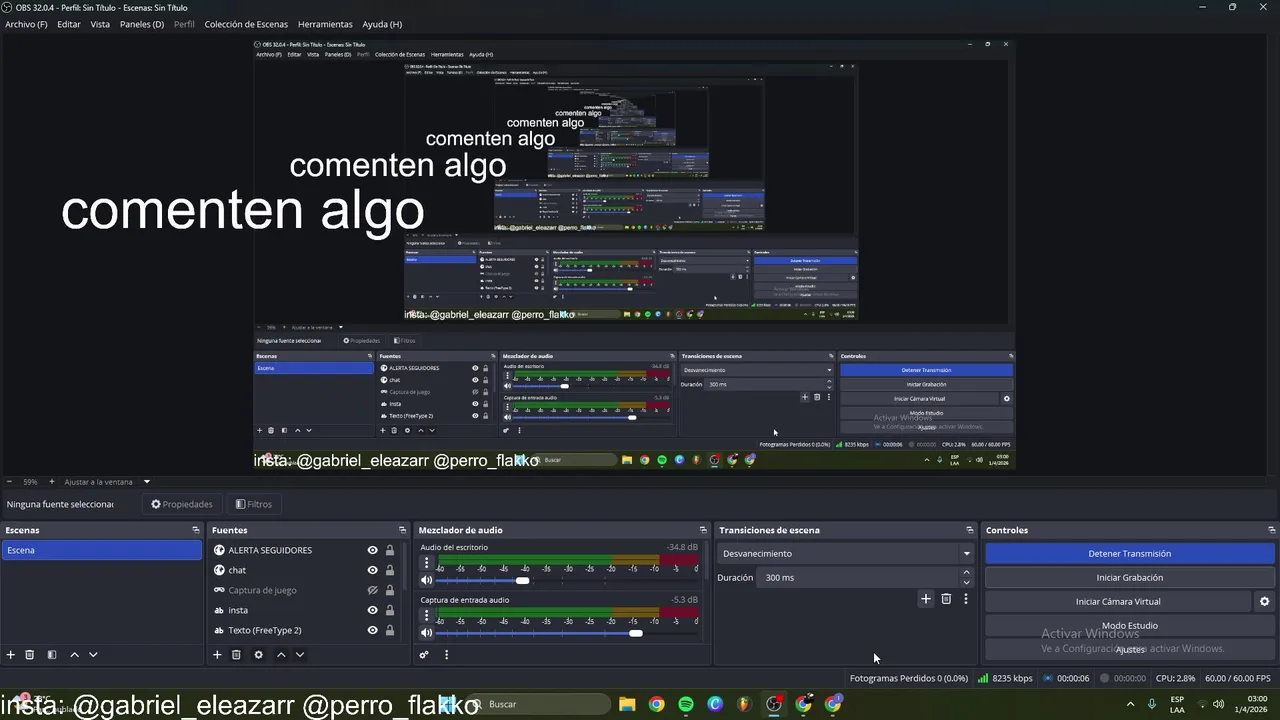Open source properties gear in Fuentes toolbar

coord(258,655)
